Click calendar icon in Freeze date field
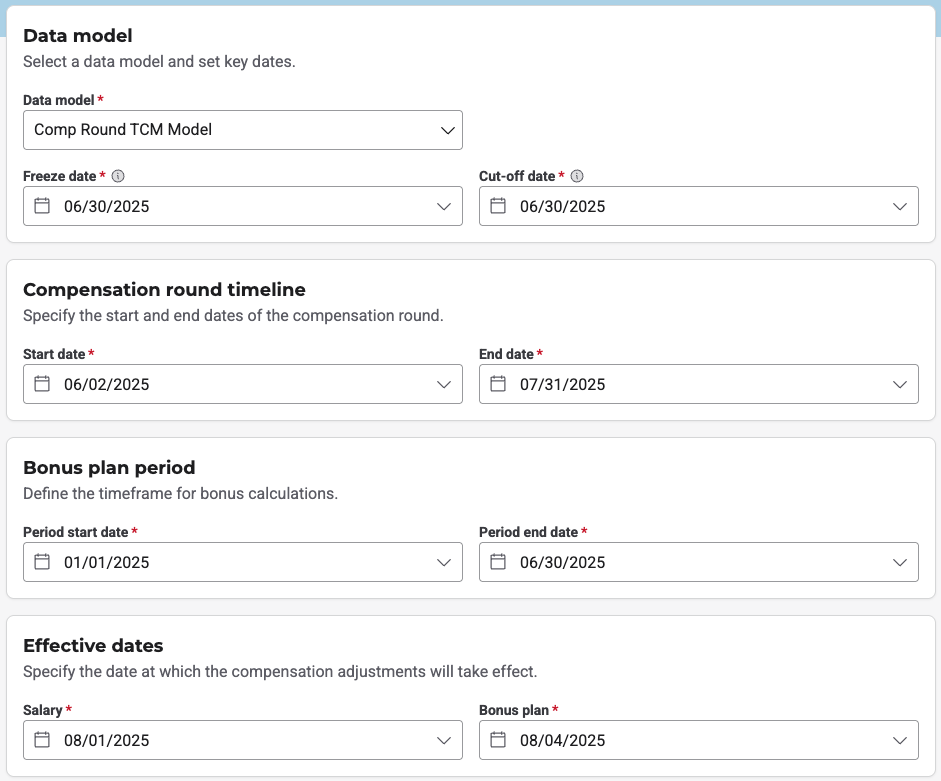The image size is (941, 781). point(42,206)
